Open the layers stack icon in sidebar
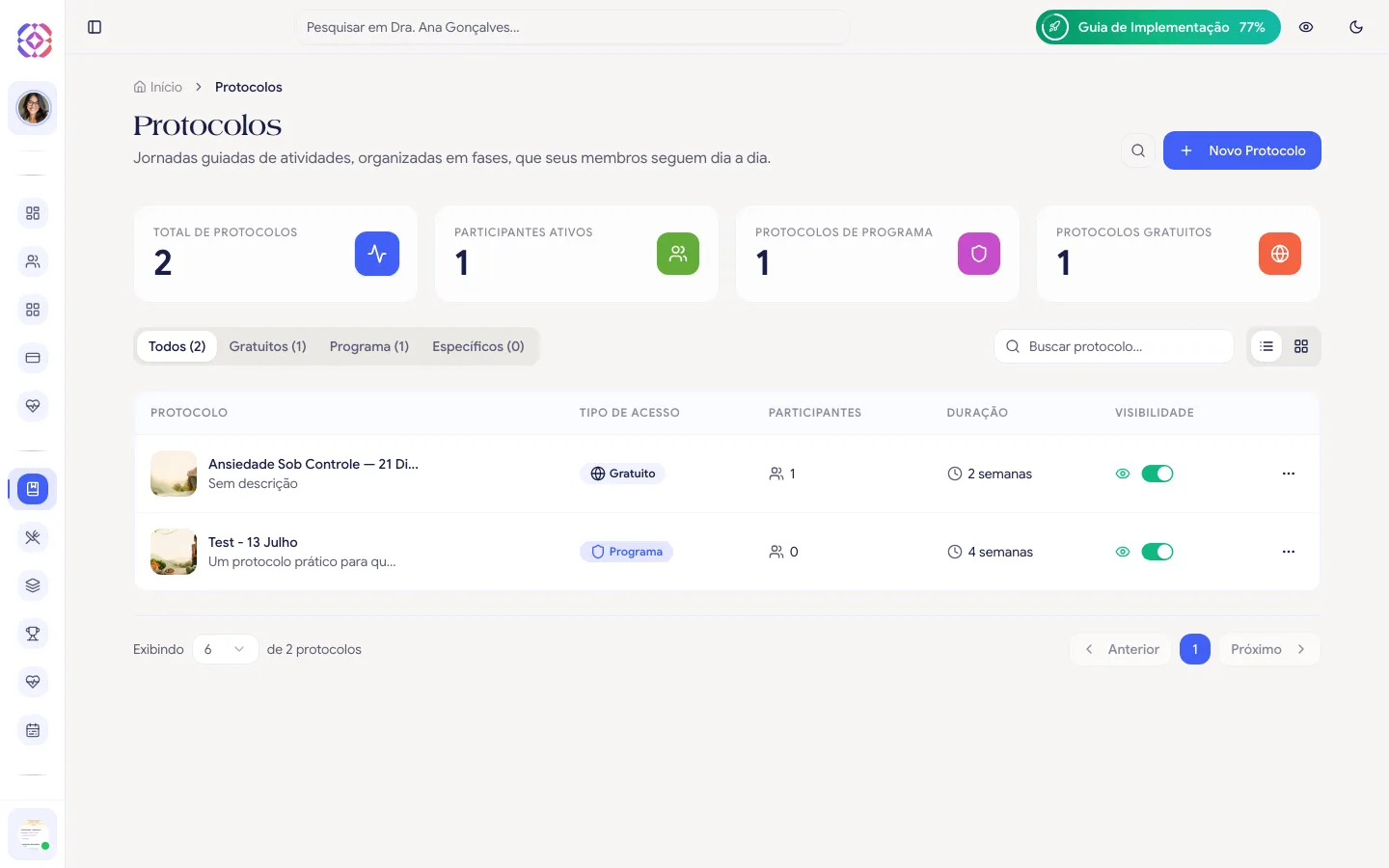This screenshot has height=868, width=1389. (33, 585)
